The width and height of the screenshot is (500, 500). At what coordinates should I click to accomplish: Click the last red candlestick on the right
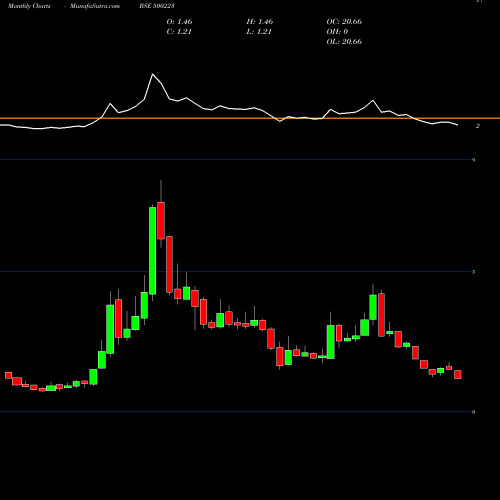pyautogui.click(x=458, y=374)
